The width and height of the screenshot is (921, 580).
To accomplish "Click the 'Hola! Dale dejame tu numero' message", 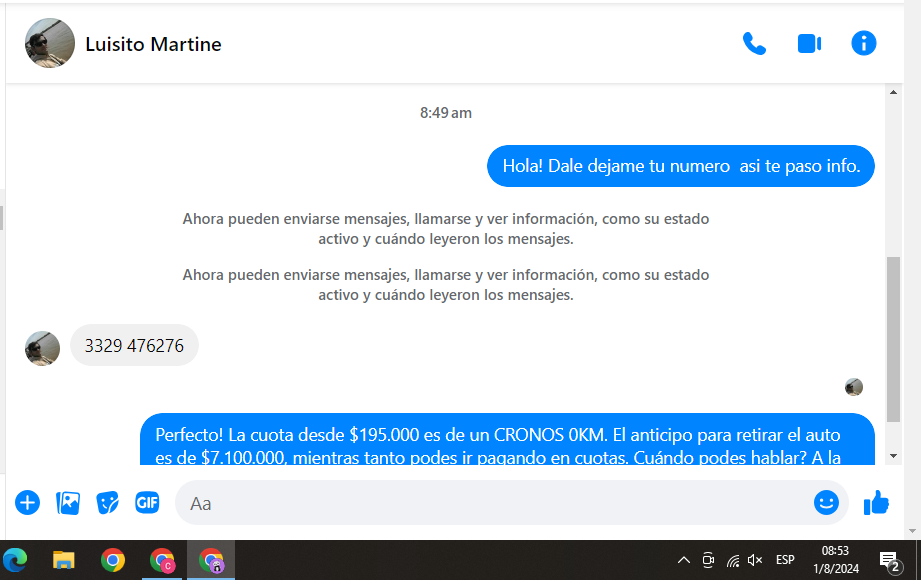I will (681, 166).
